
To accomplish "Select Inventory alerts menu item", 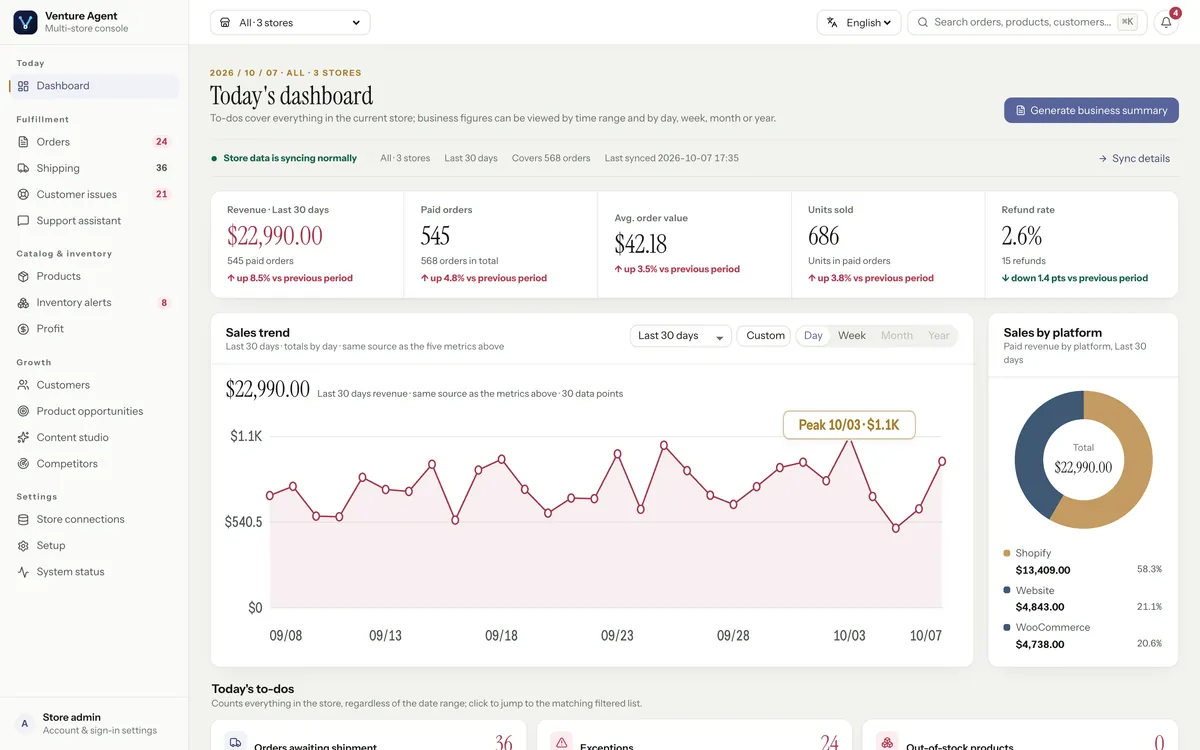I will [x=94, y=303].
